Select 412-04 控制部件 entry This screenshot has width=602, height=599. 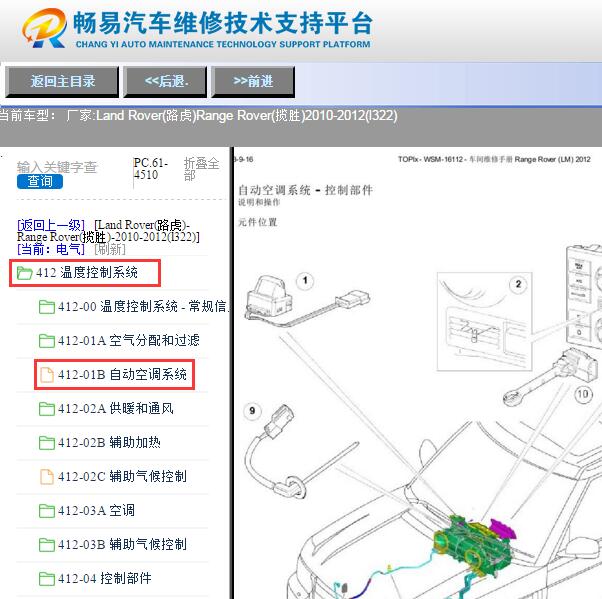click(x=105, y=578)
